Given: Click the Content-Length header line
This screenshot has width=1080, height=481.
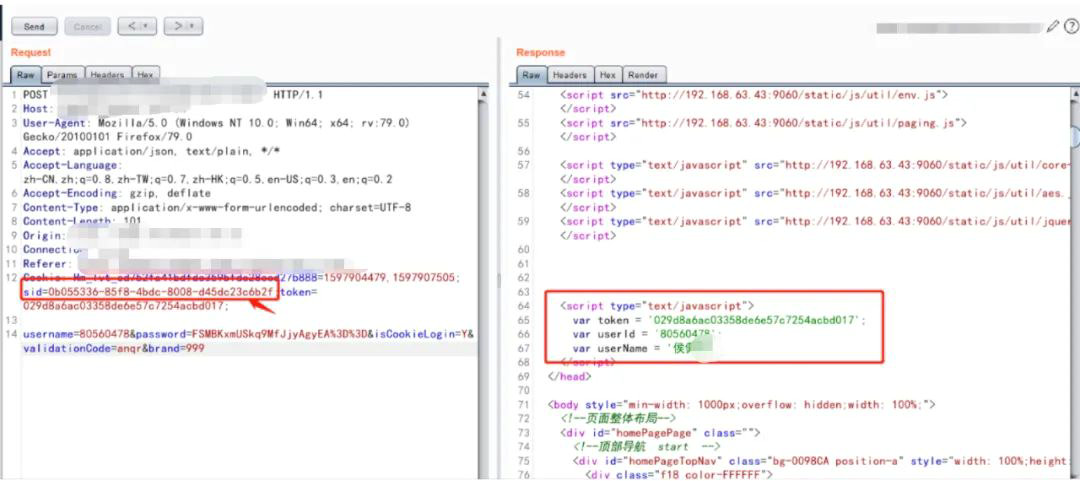Looking at the screenshot, I should 82,221.
